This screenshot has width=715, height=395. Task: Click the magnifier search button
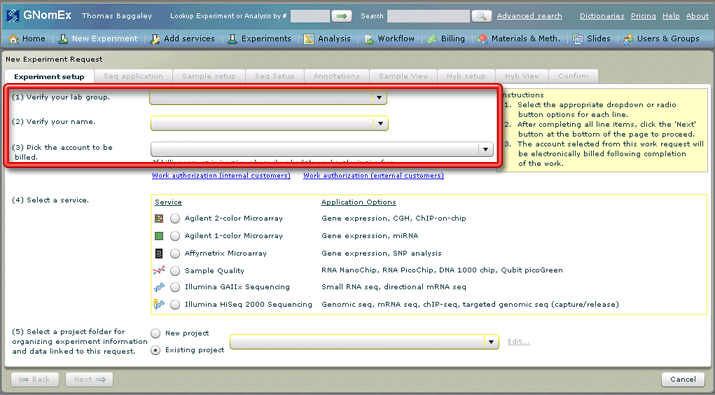482,16
